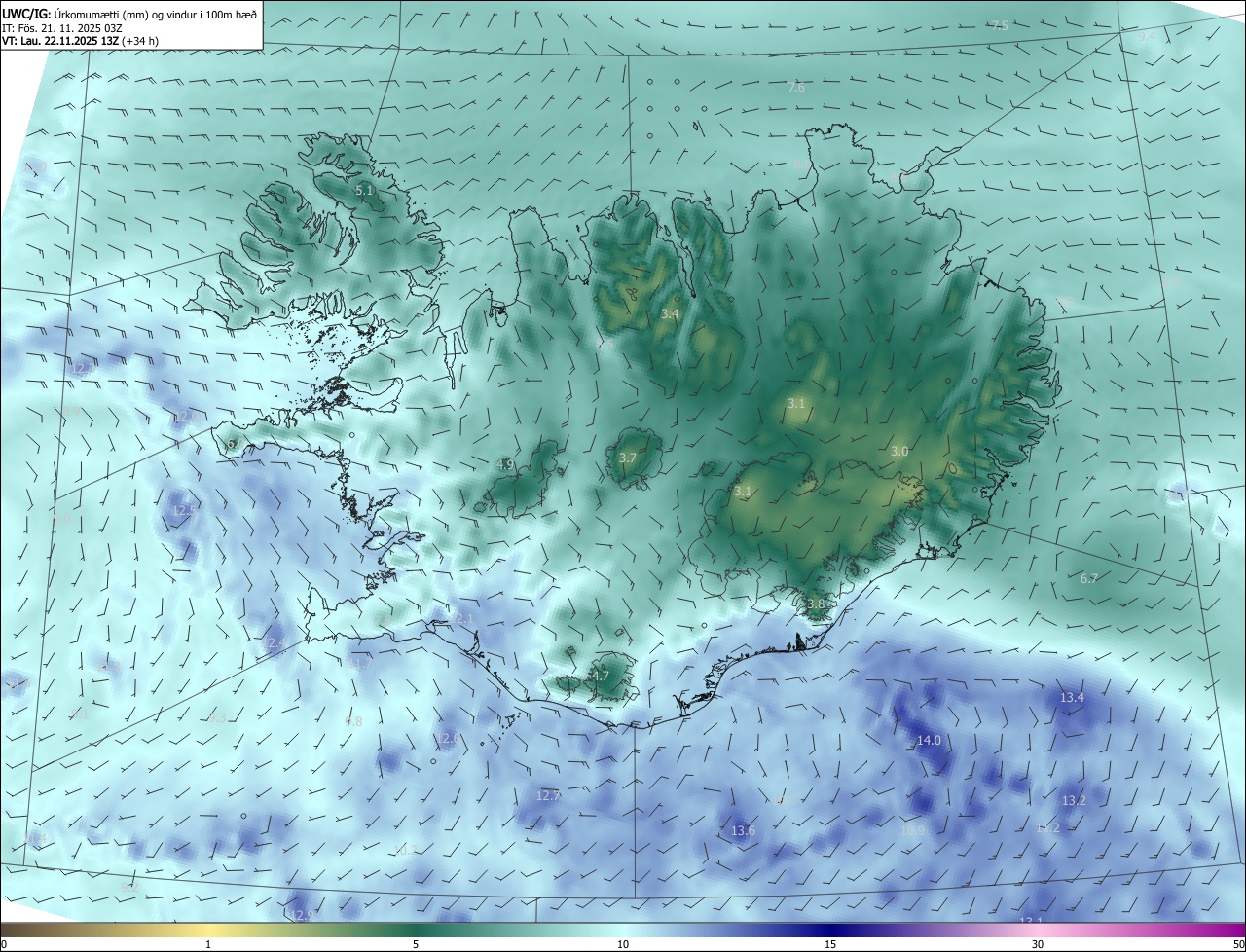The height and width of the screenshot is (952, 1246).
Task: Click the 3.0 value on the map
Action: pos(899,451)
